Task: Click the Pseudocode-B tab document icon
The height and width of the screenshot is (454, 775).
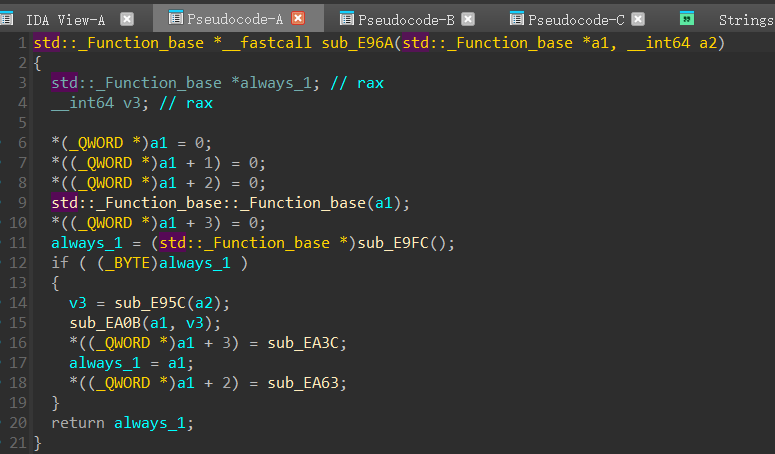Action: tap(346, 19)
